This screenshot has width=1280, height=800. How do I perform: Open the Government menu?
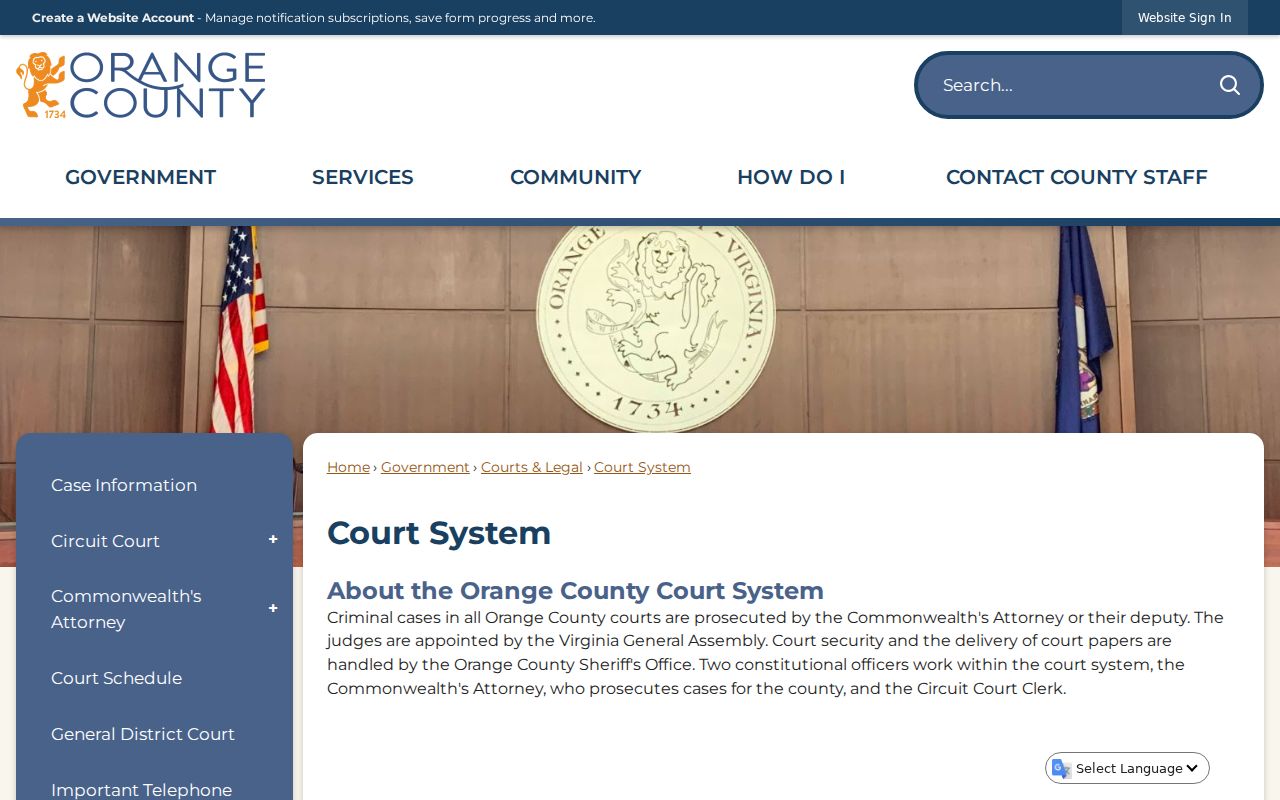point(141,177)
